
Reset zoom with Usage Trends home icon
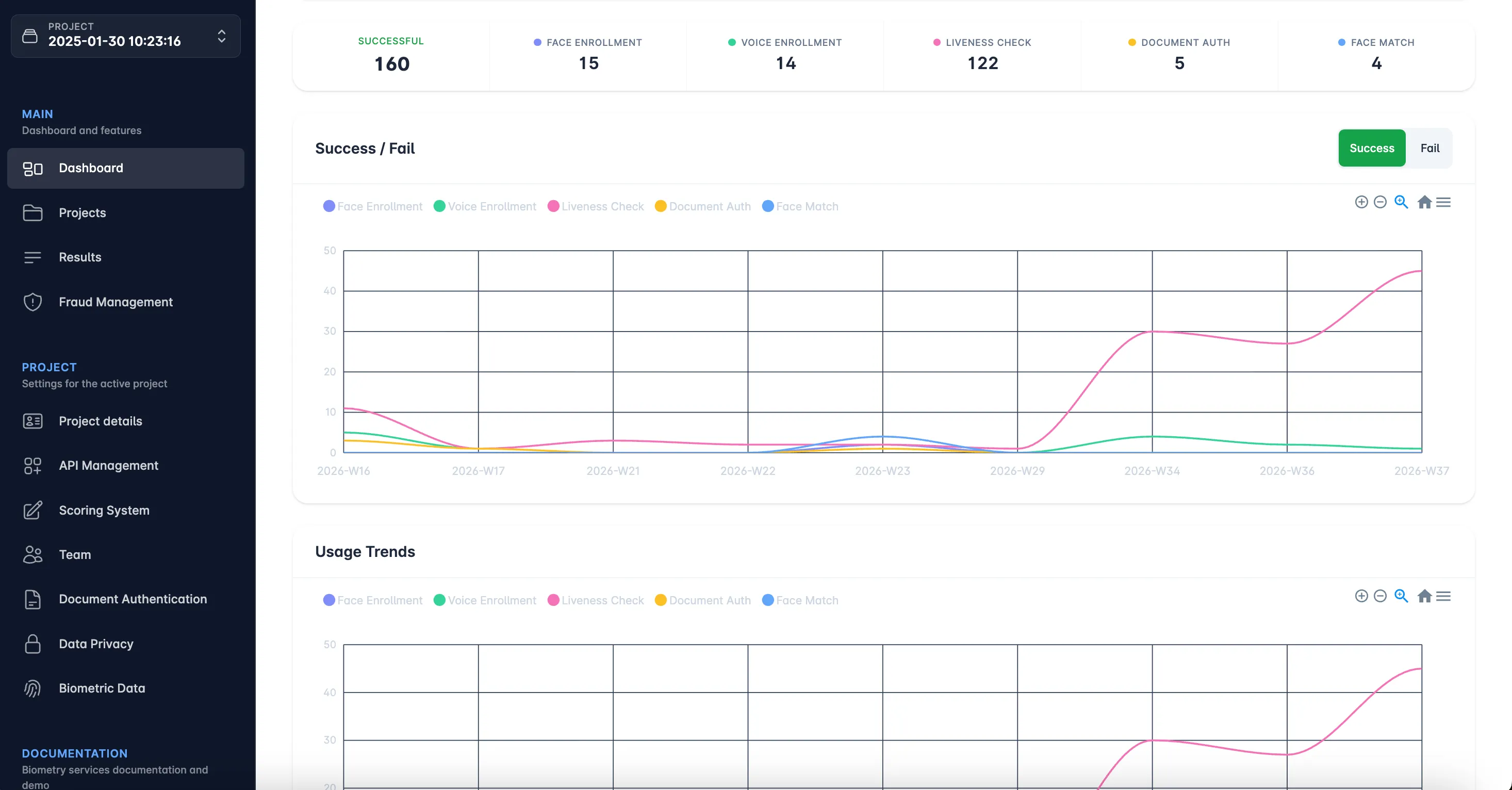tap(1424, 596)
